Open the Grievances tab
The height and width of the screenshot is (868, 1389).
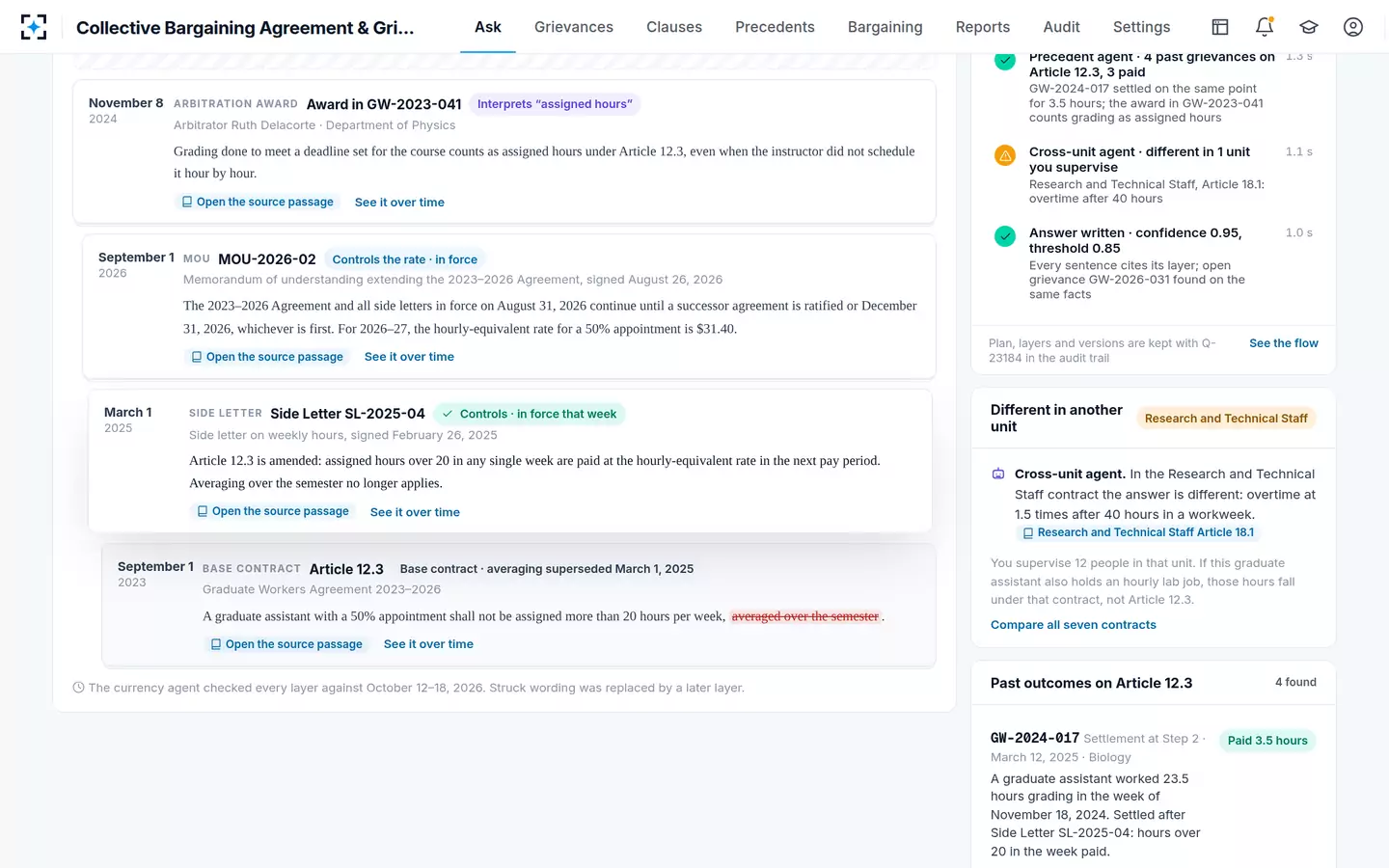(x=574, y=27)
